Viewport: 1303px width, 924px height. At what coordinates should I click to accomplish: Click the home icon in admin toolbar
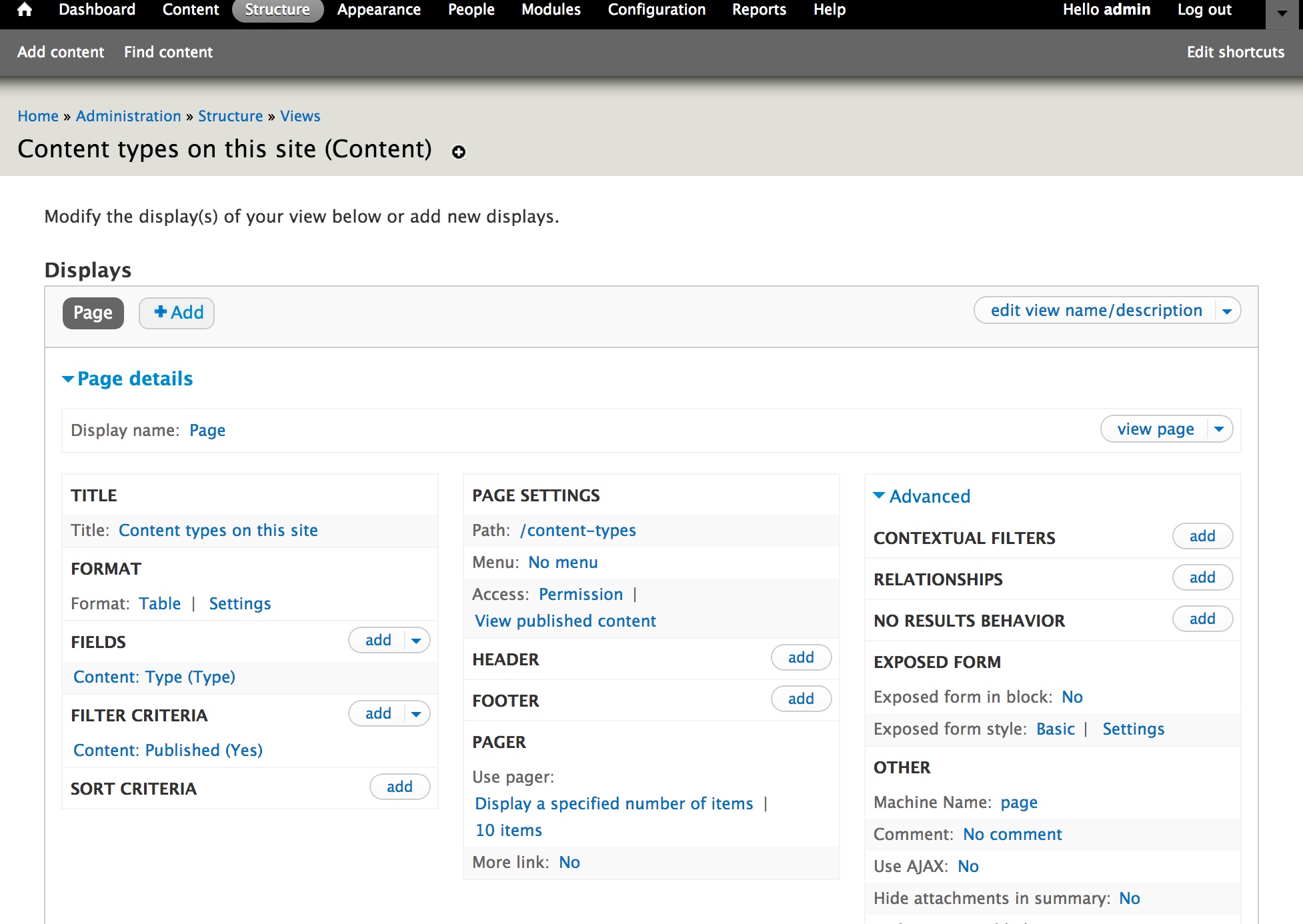click(x=25, y=10)
